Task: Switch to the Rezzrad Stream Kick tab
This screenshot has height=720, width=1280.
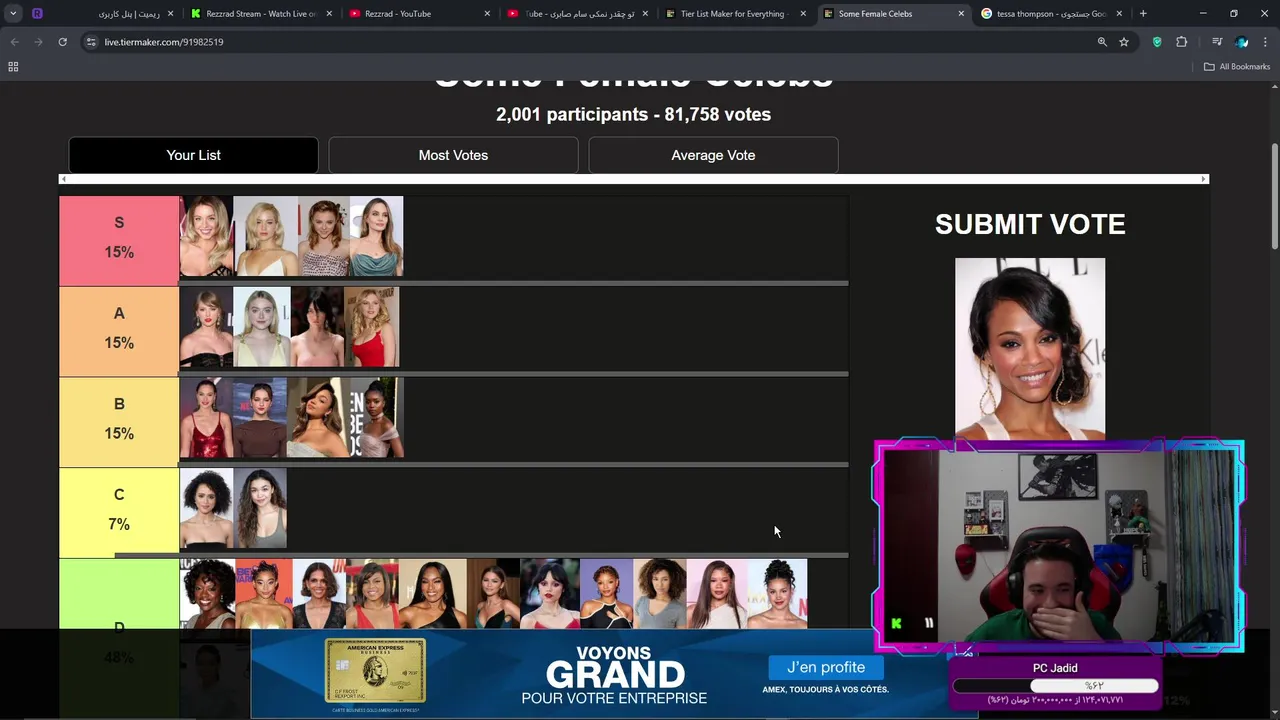Action: (x=262, y=14)
